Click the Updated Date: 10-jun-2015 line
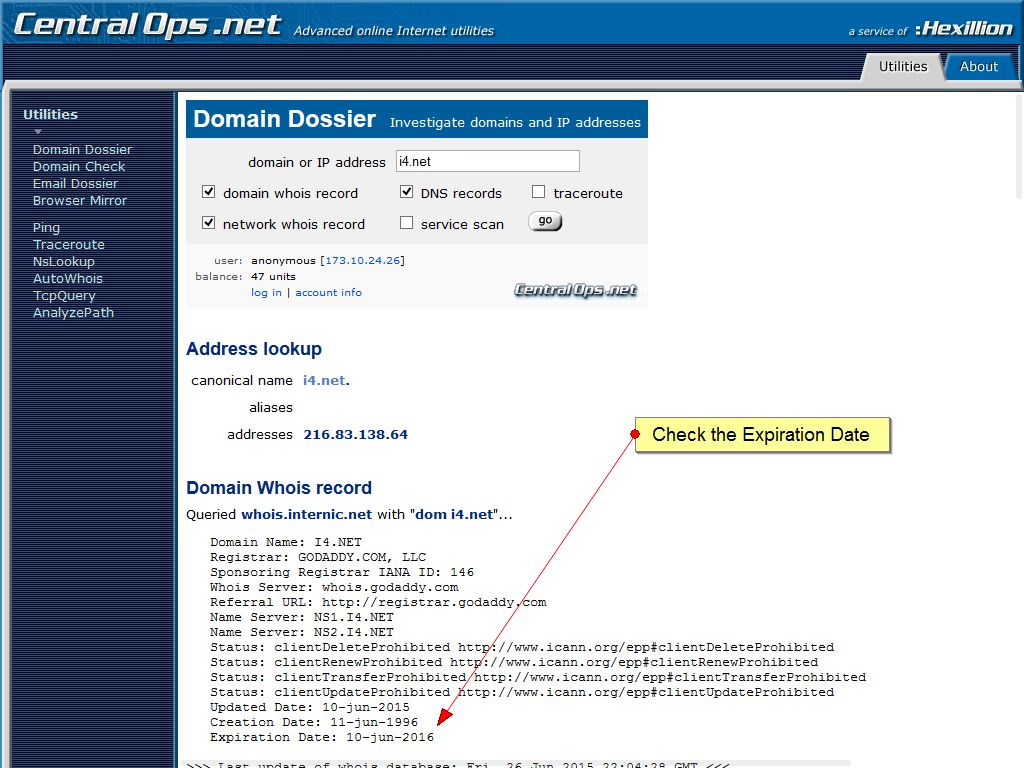 click(310, 707)
